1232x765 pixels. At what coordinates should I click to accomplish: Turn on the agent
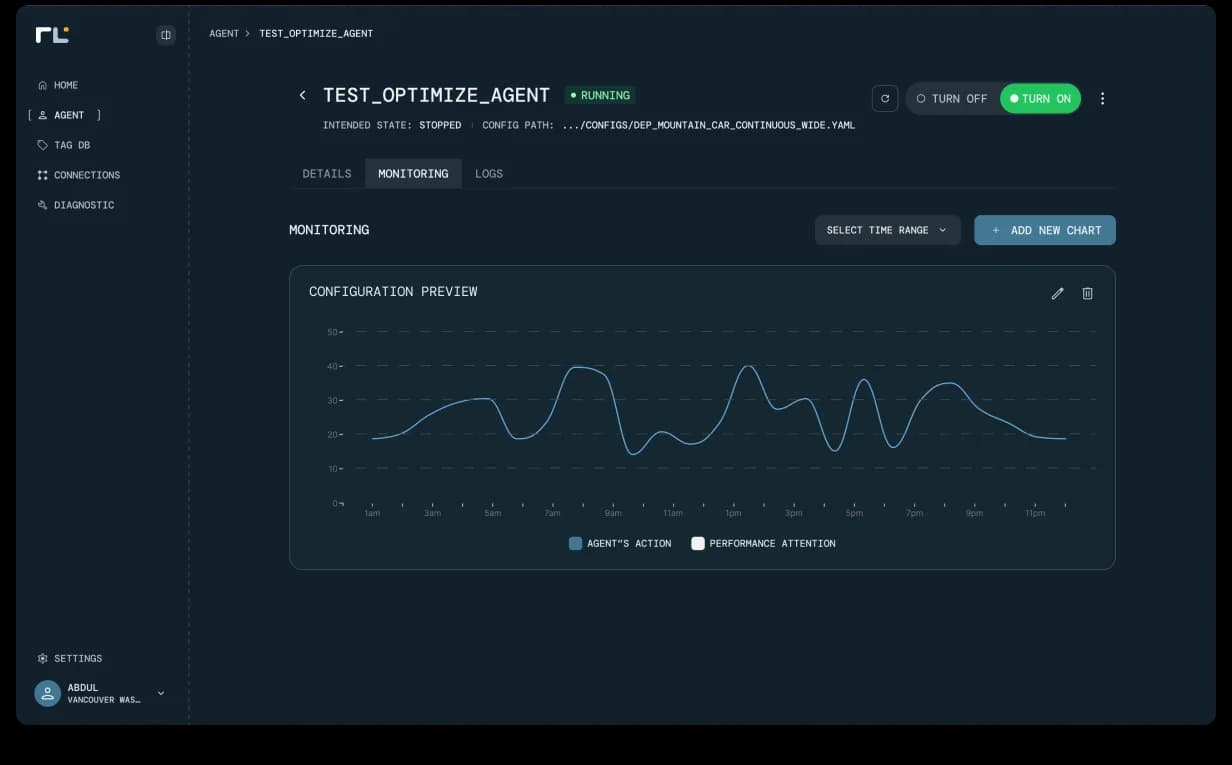[1040, 98]
